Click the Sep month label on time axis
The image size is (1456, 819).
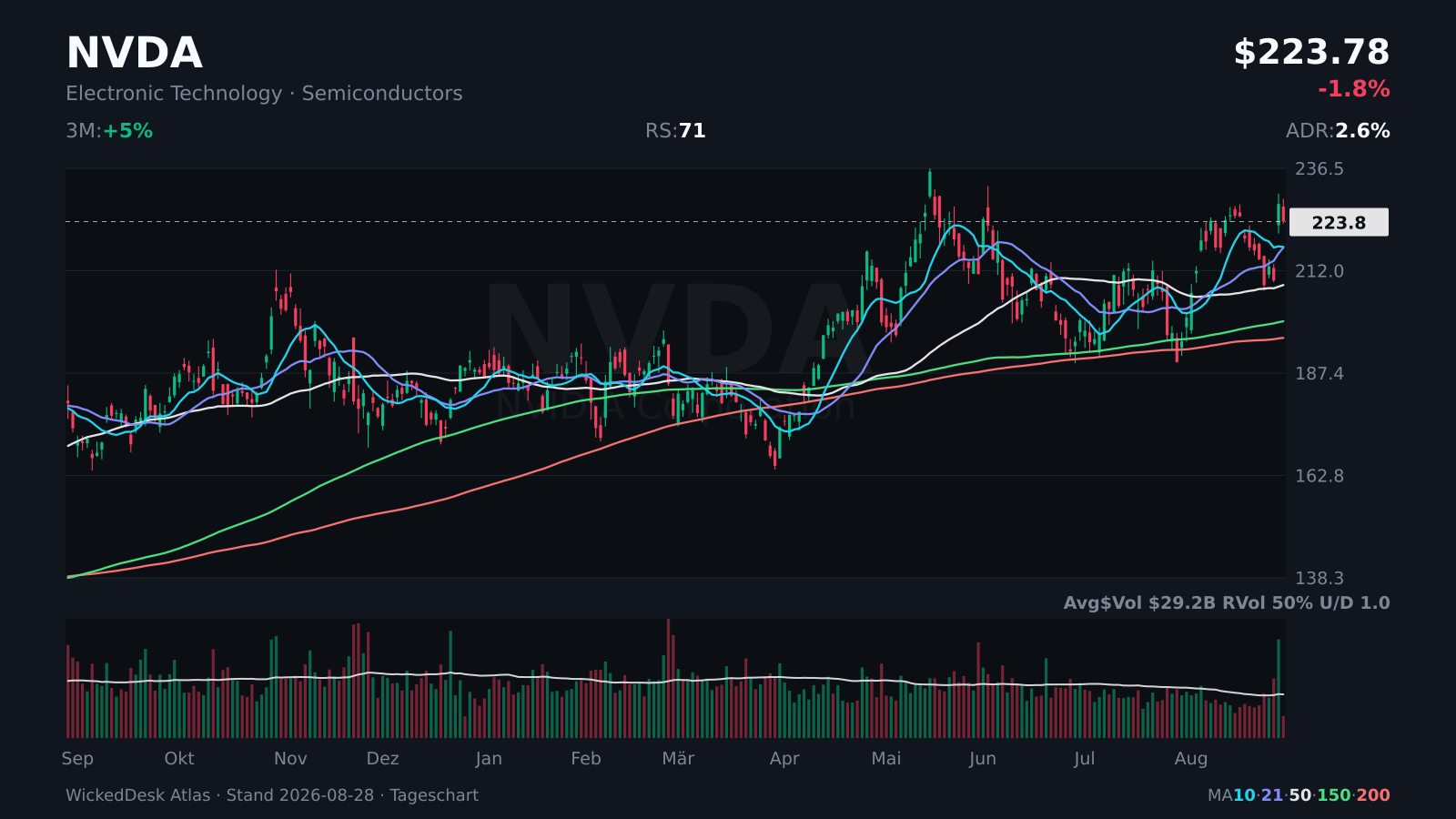pyautogui.click(x=77, y=759)
